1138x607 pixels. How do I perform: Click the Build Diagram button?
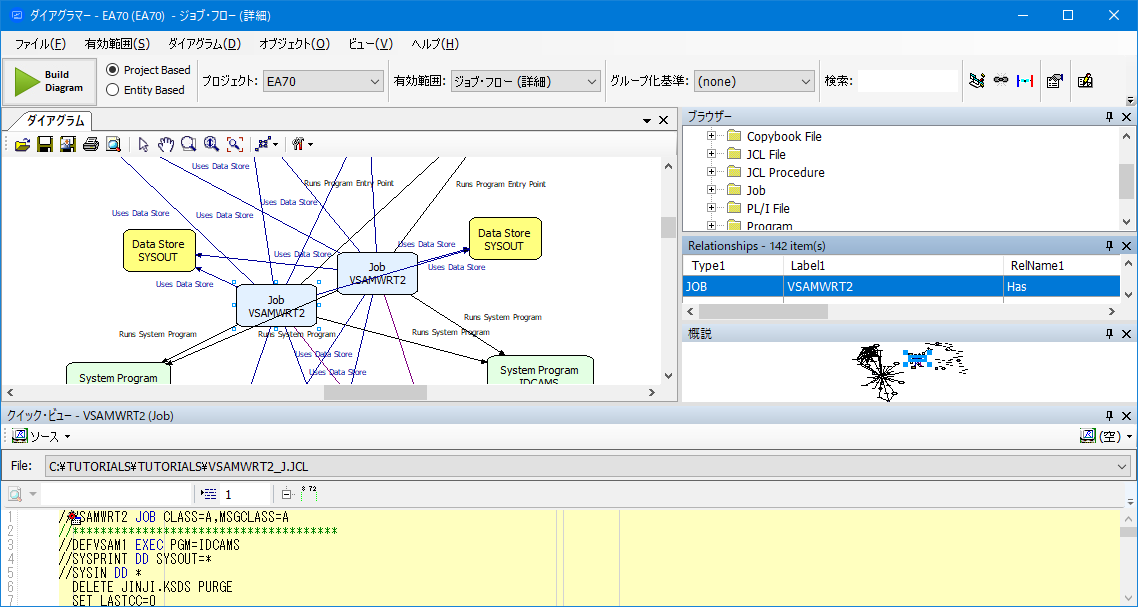click(50, 81)
